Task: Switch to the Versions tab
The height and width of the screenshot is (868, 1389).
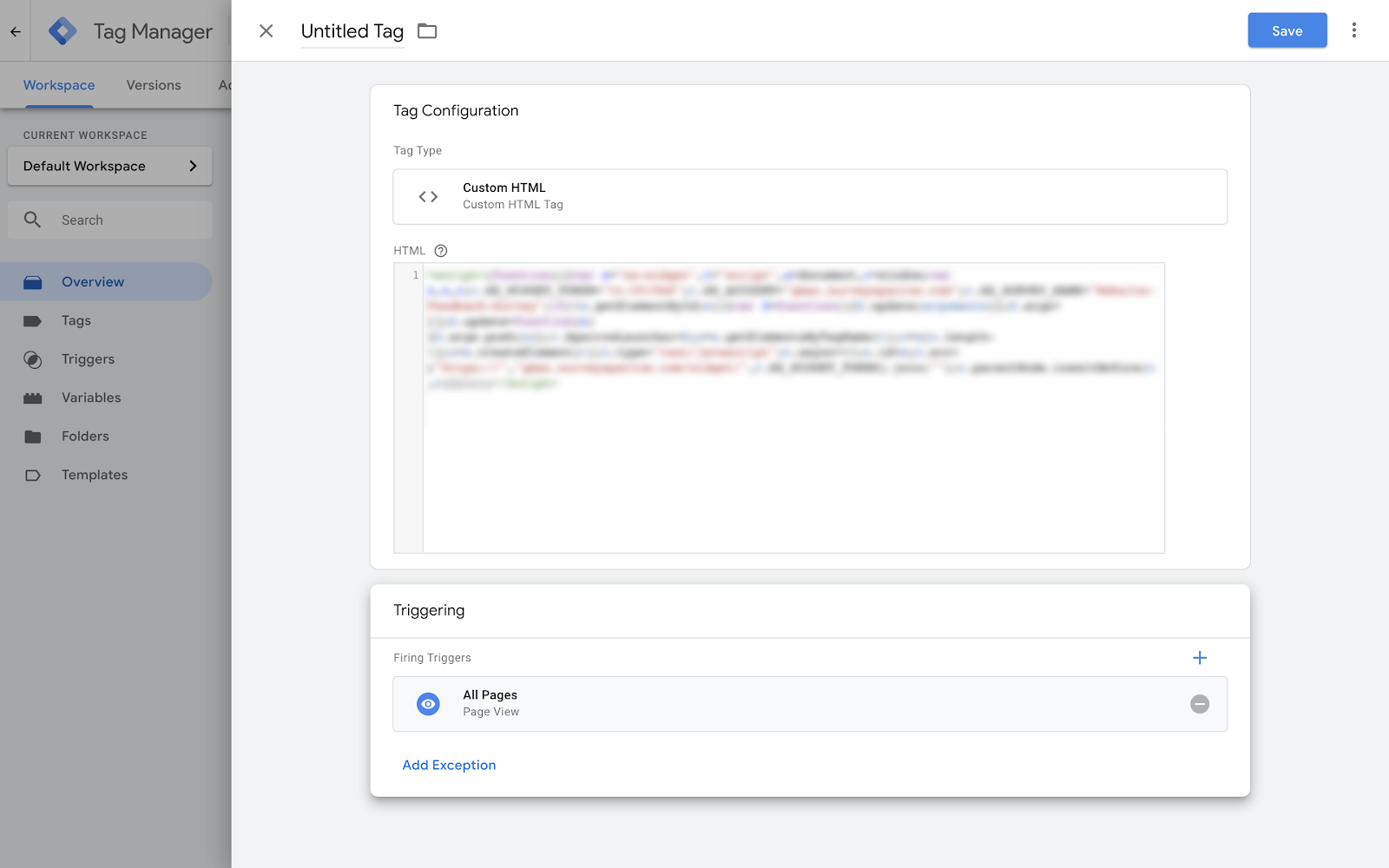Action: click(x=154, y=85)
